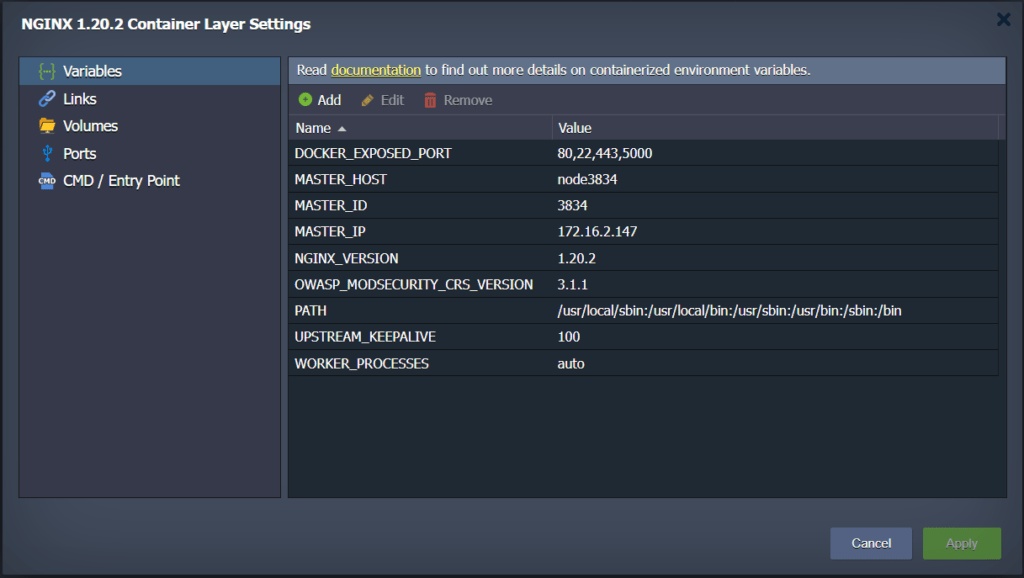Select the MASTER_HOST variable name
1024x578 pixels.
(x=340, y=180)
